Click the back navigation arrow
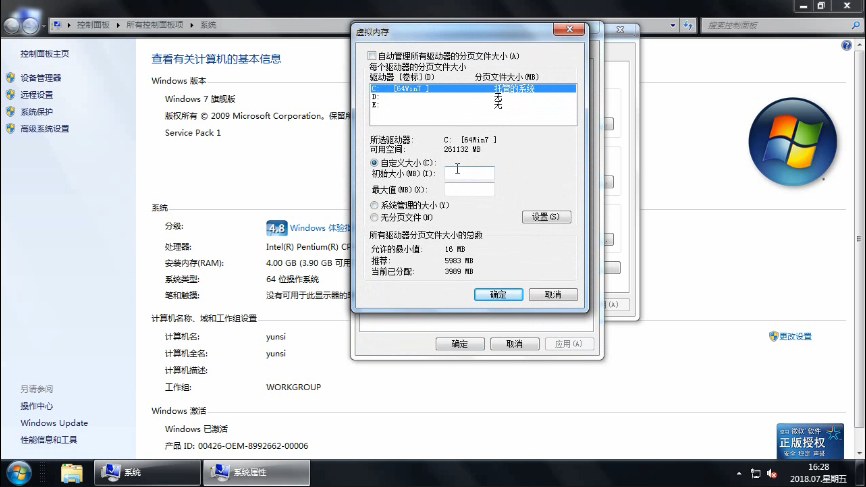The width and height of the screenshot is (866, 487). (x=11, y=25)
